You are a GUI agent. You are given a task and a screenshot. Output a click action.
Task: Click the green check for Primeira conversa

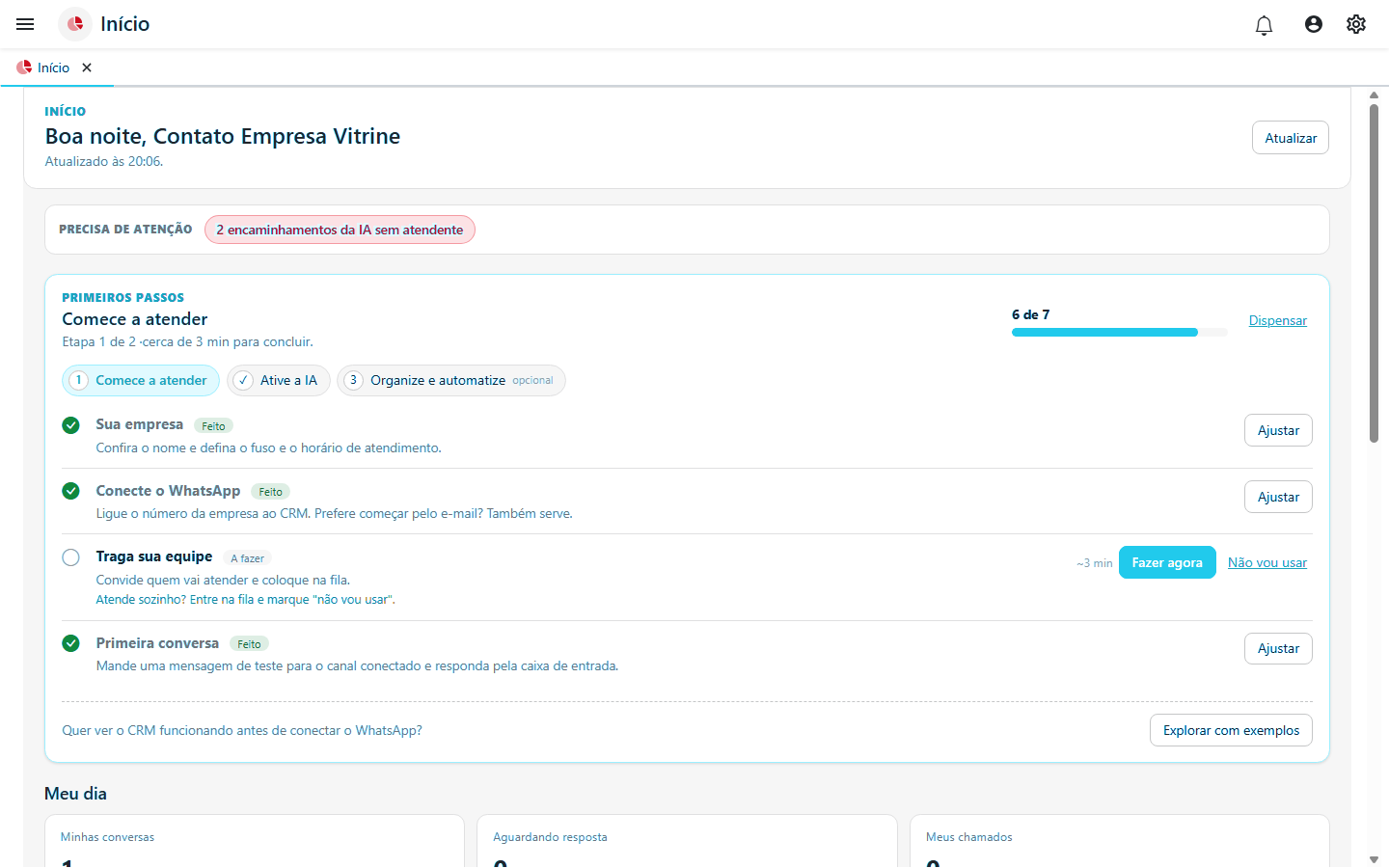(70, 643)
